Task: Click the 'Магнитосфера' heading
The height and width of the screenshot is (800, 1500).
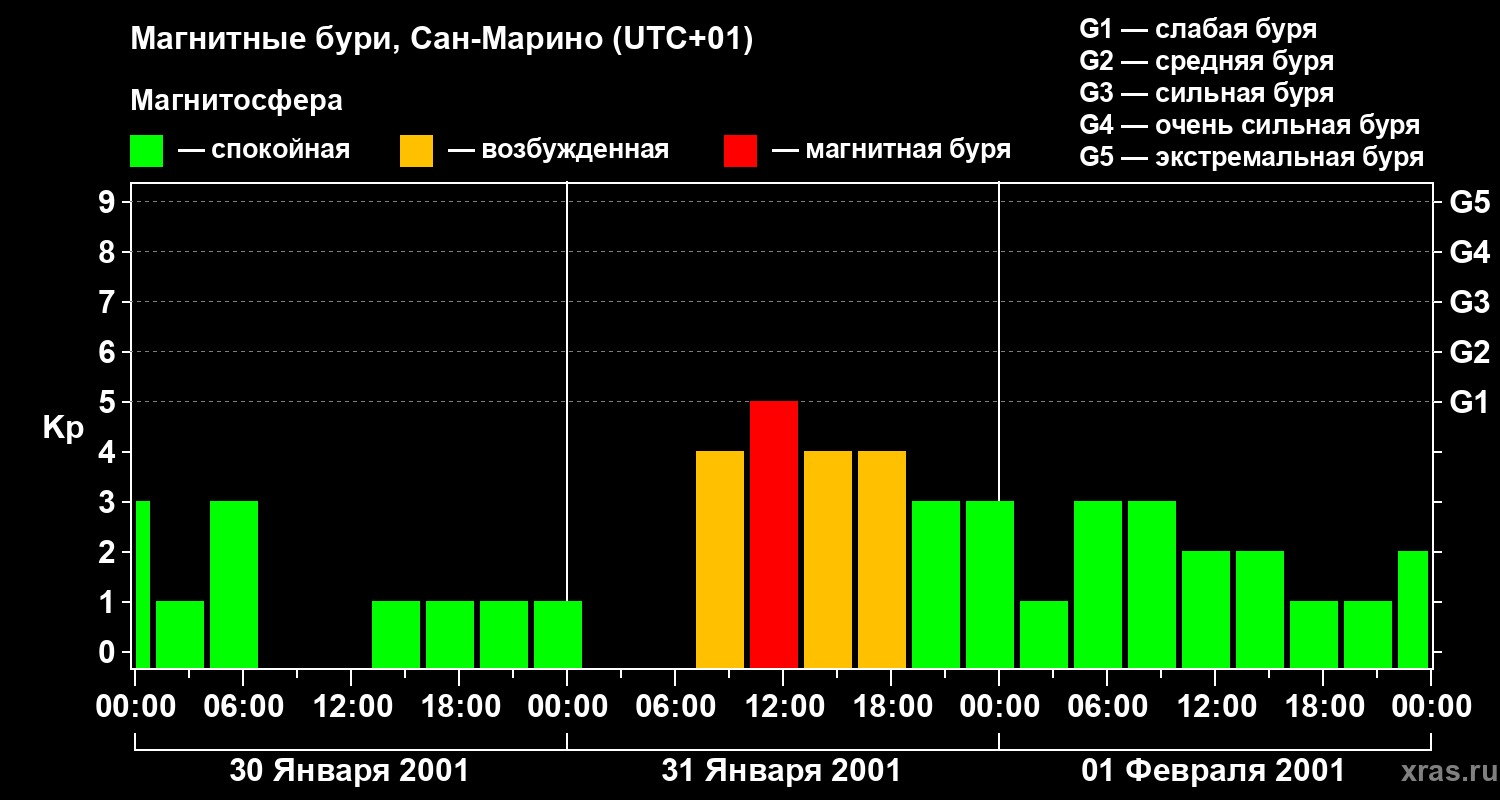Action: 236,100
